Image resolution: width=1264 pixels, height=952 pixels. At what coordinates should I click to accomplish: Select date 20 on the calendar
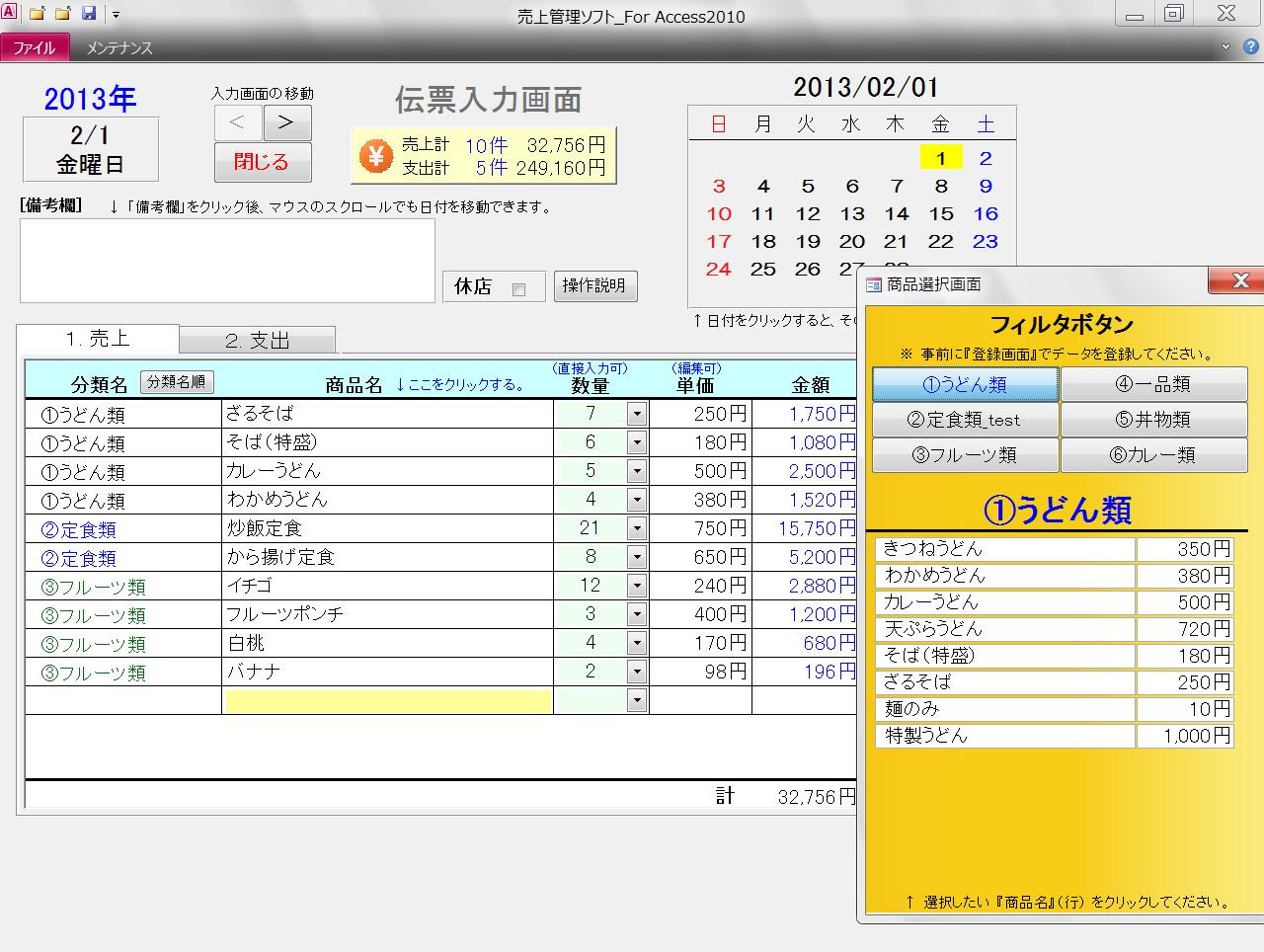point(852,241)
